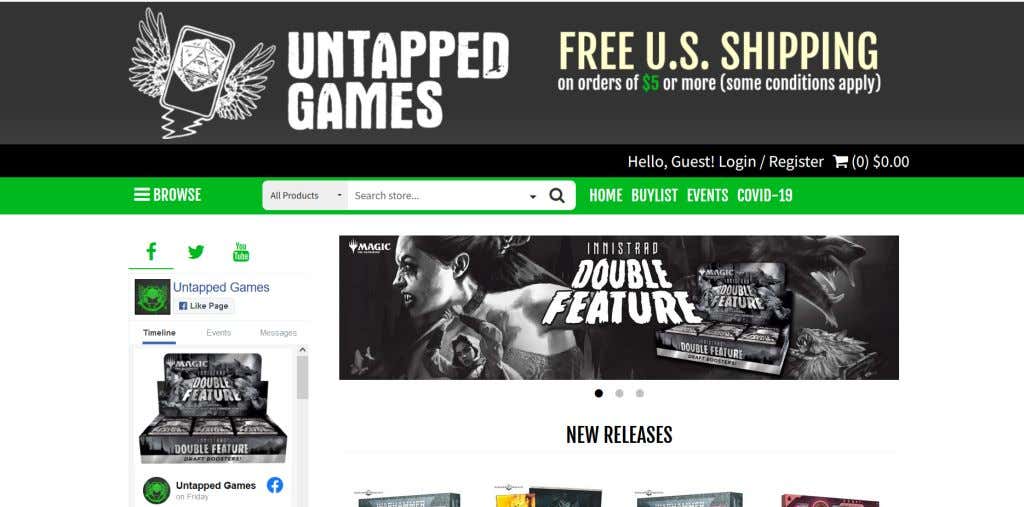The width and height of the screenshot is (1024, 507).
Task: Click the Untapped Games winged card logo
Action: (202, 73)
